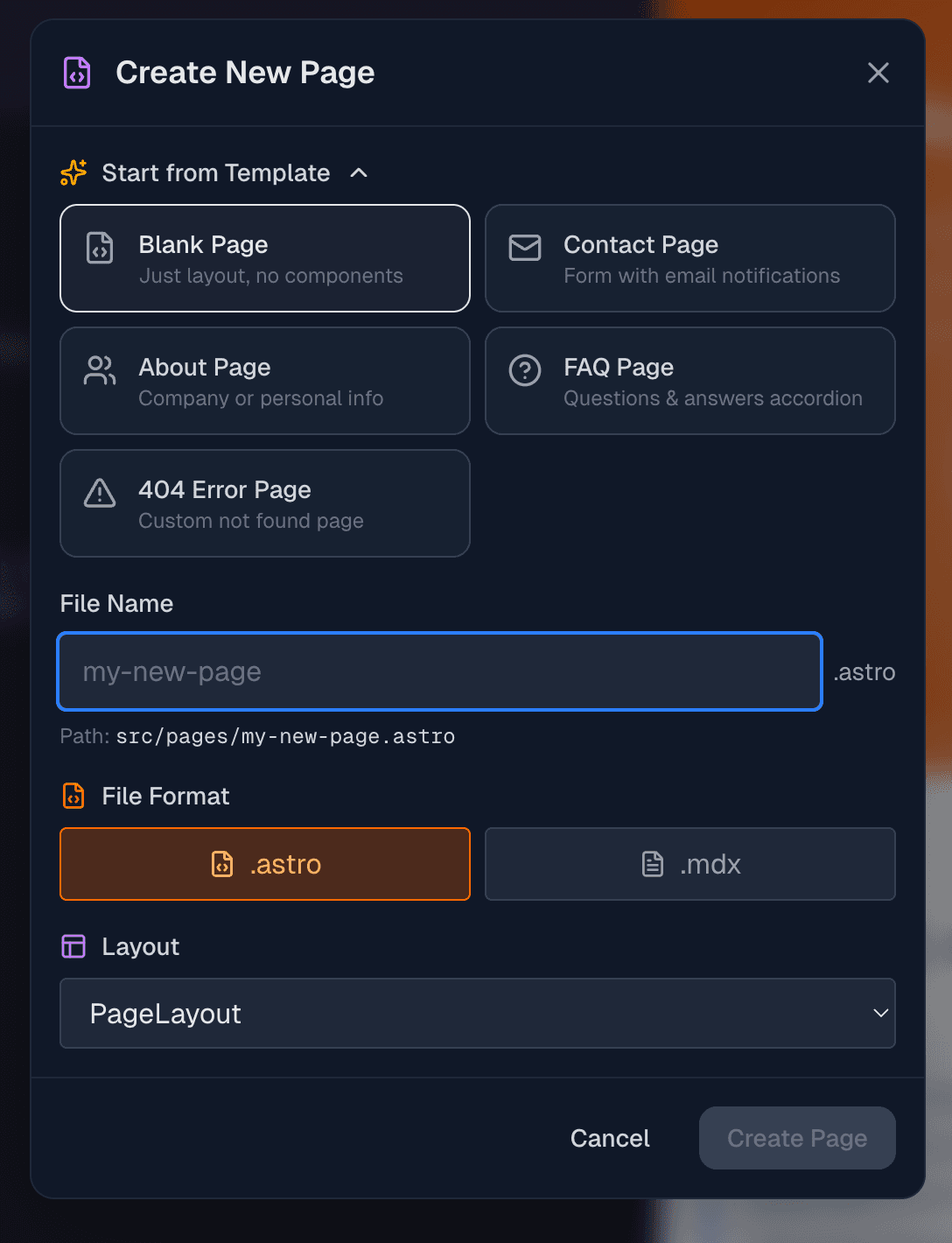Click the people icon on About Page template

[x=99, y=370]
